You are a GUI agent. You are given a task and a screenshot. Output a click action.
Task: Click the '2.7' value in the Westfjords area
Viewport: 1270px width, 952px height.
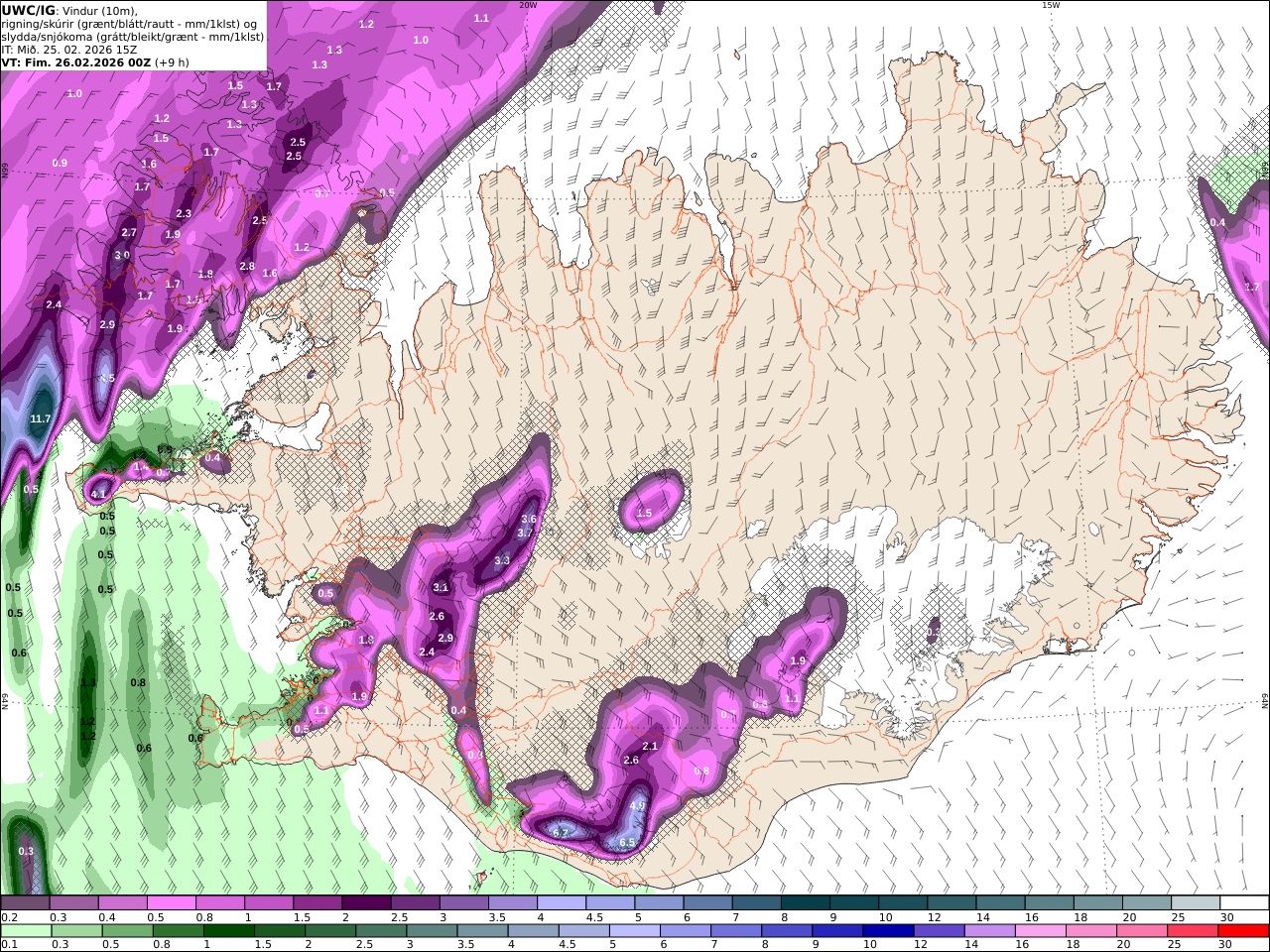129,233
